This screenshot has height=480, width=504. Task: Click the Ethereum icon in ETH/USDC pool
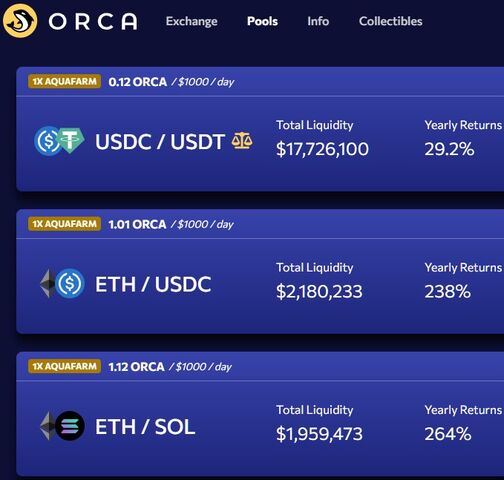tap(48, 283)
